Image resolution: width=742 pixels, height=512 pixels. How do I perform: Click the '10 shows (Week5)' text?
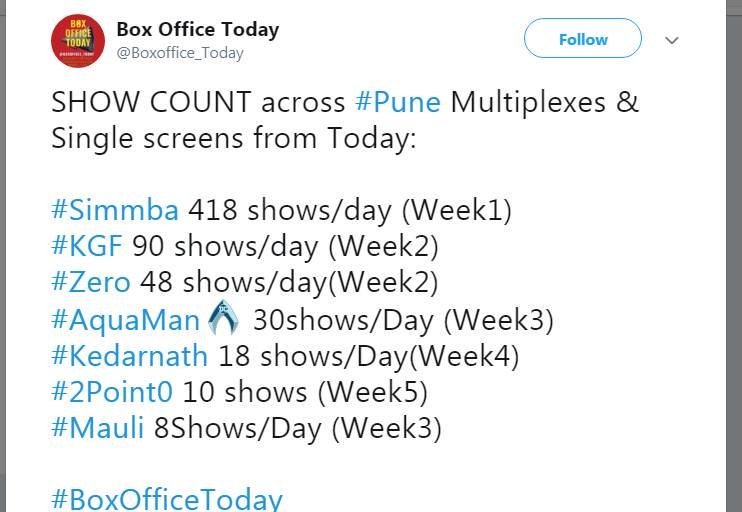tap(305, 392)
